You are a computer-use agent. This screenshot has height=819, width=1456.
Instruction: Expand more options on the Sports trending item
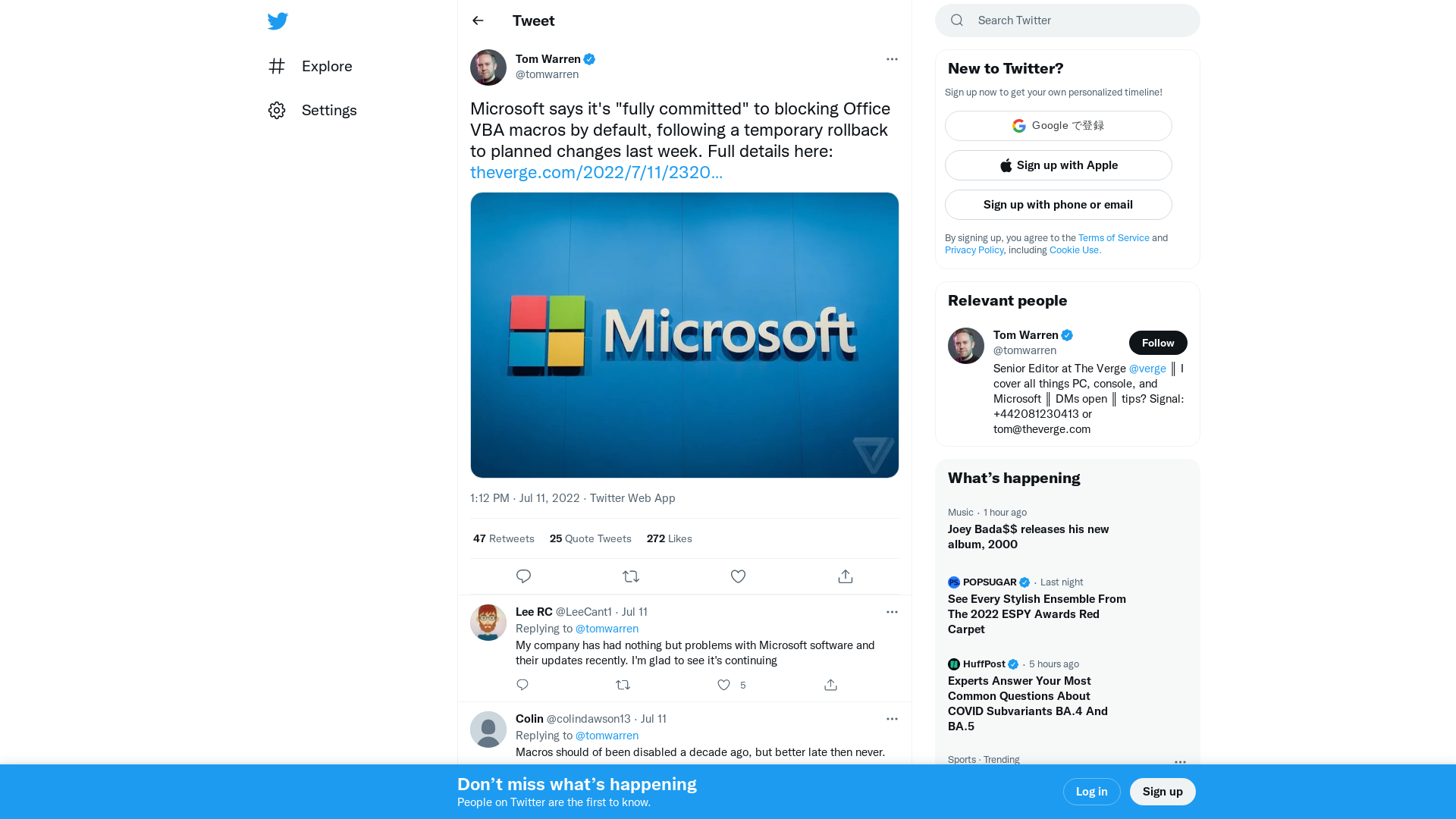click(x=1180, y=762)
